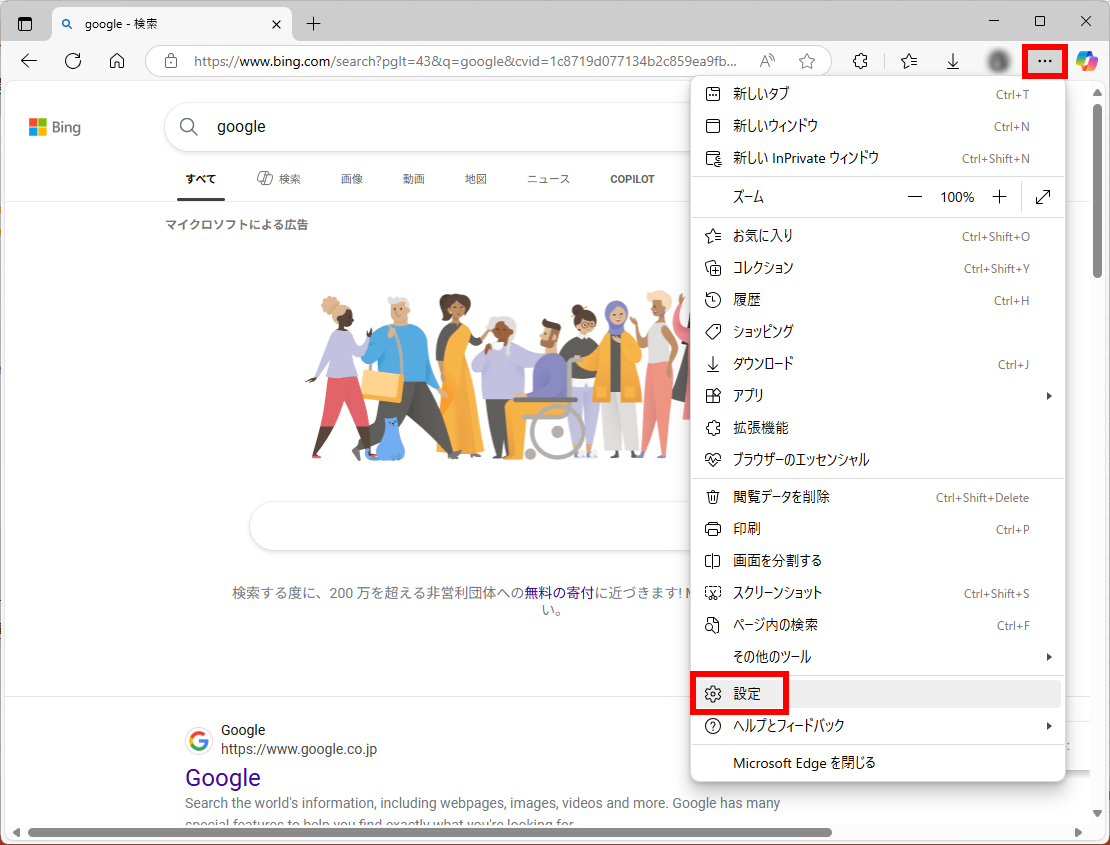This screenshot has height=845, width=1110.
Task: View site information lock icon
Action: point(171,61)
